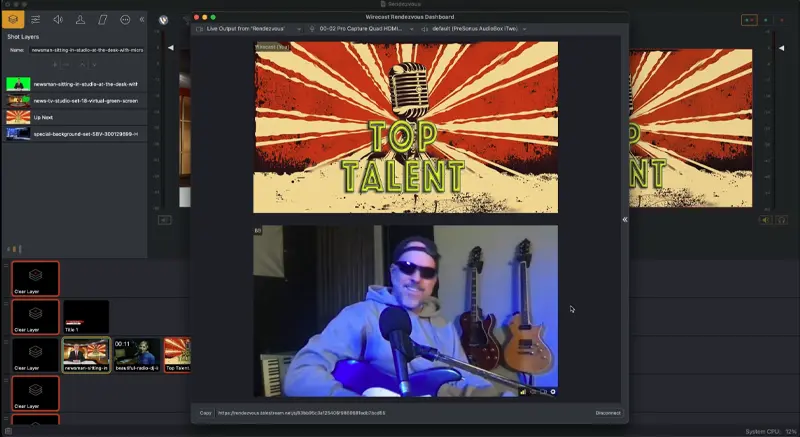Select newsman-sitting-in-studio layer in Shot Layers
800x437 pixels.
[75, 84]
